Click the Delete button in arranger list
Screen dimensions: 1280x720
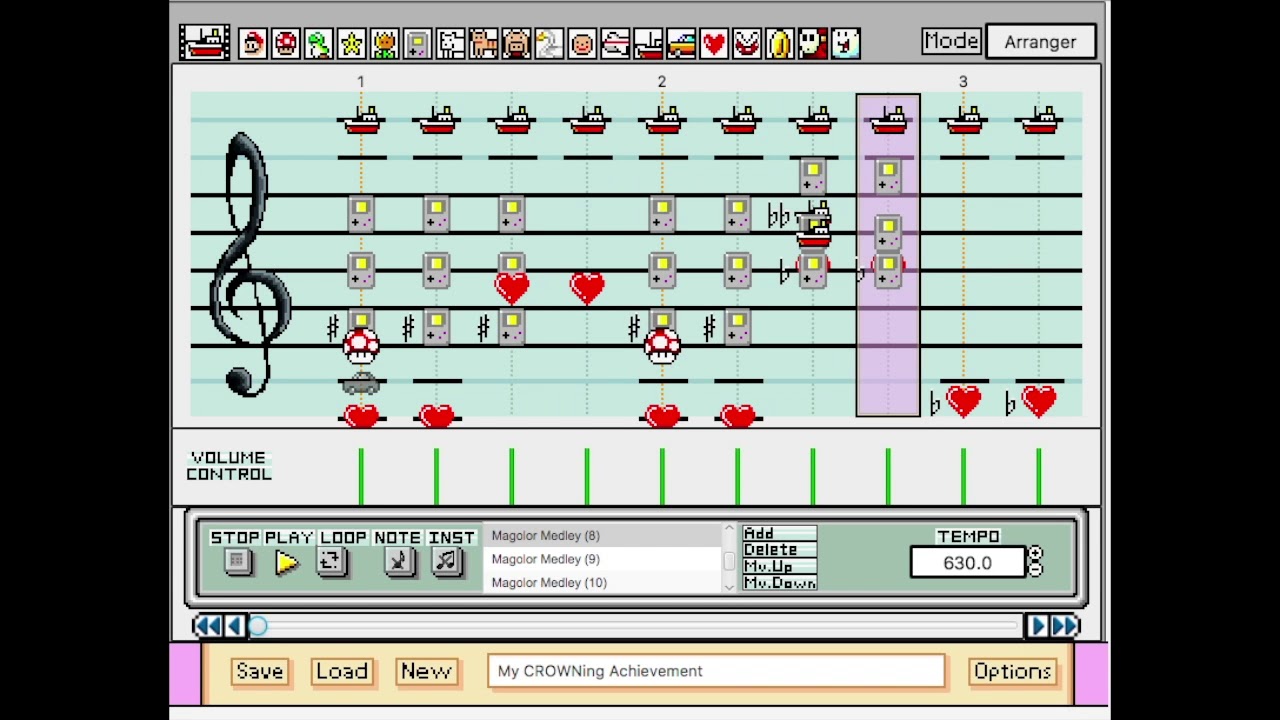779,550
